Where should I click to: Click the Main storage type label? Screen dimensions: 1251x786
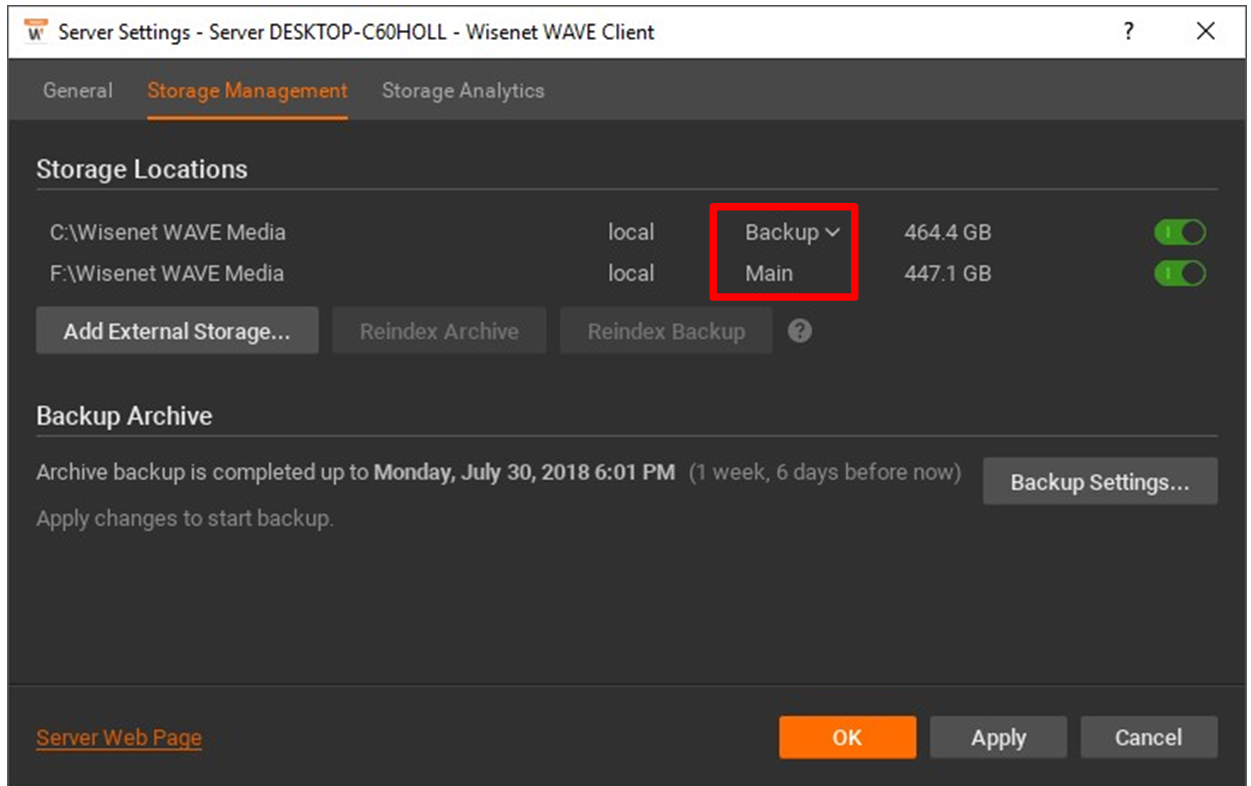769,273
